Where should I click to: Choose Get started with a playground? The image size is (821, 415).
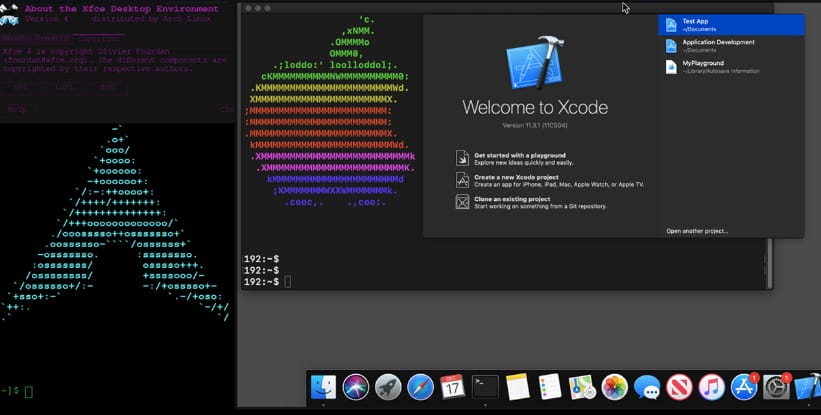[x=524, y=159]
